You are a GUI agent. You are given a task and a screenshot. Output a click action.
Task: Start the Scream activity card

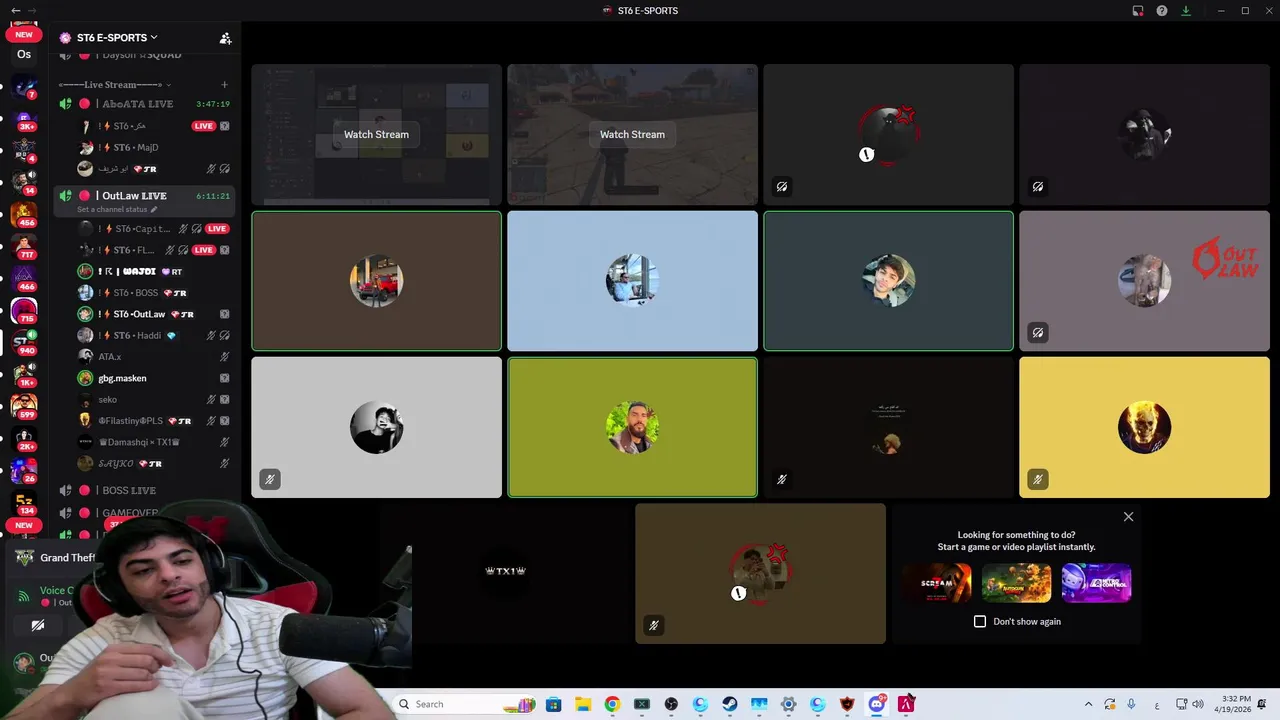tap(937, 583)
